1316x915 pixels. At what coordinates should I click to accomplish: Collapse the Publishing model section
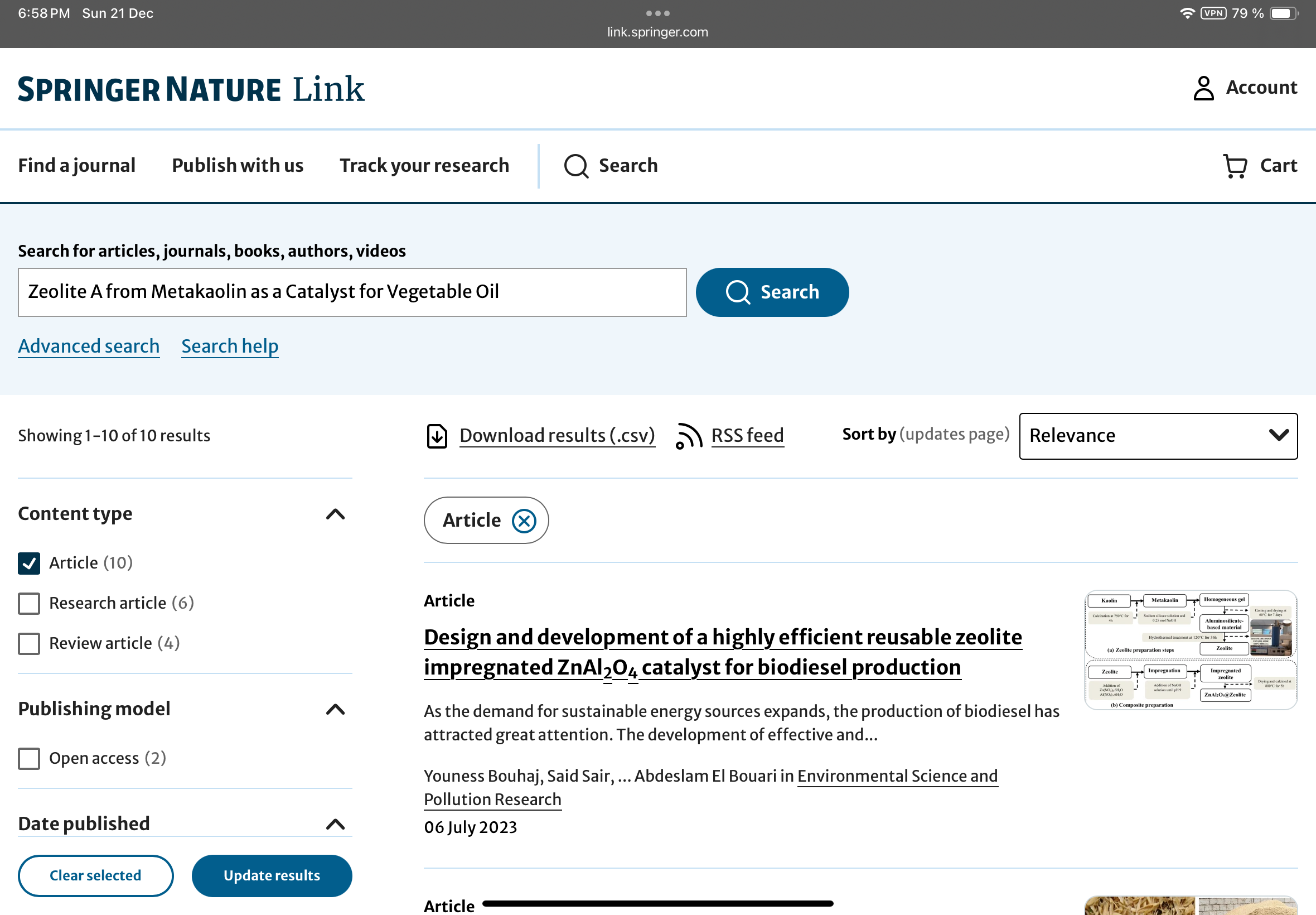pos(335,709)
